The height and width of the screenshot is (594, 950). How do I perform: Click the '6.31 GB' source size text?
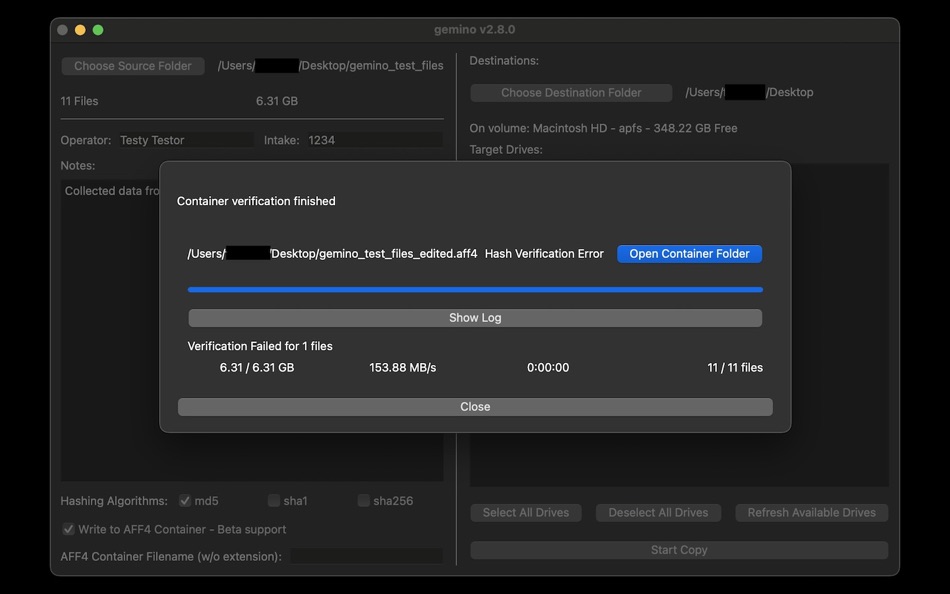point(277,101)
